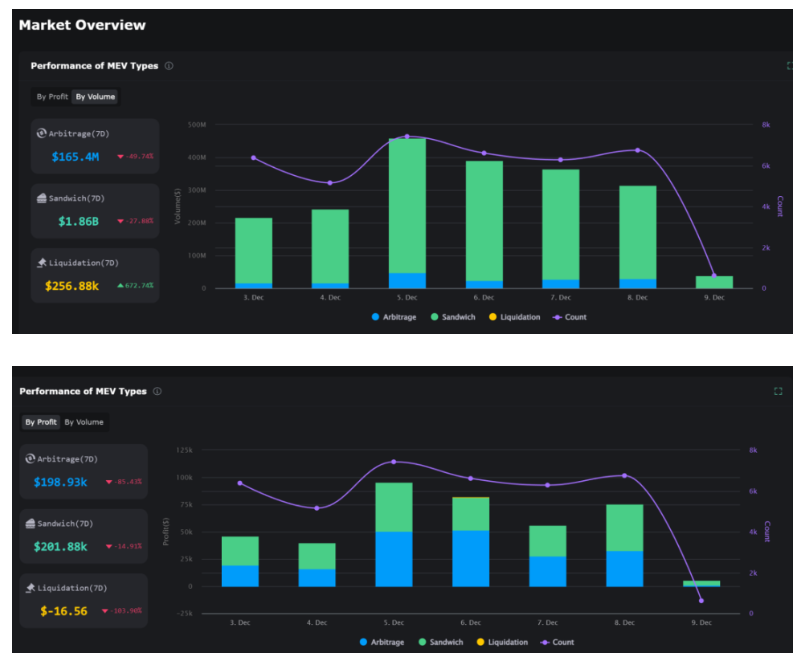The height and width of the screenshot is (661, 800).
Task: Switch upper chart to By Profit
Action: tap(52, 96)
